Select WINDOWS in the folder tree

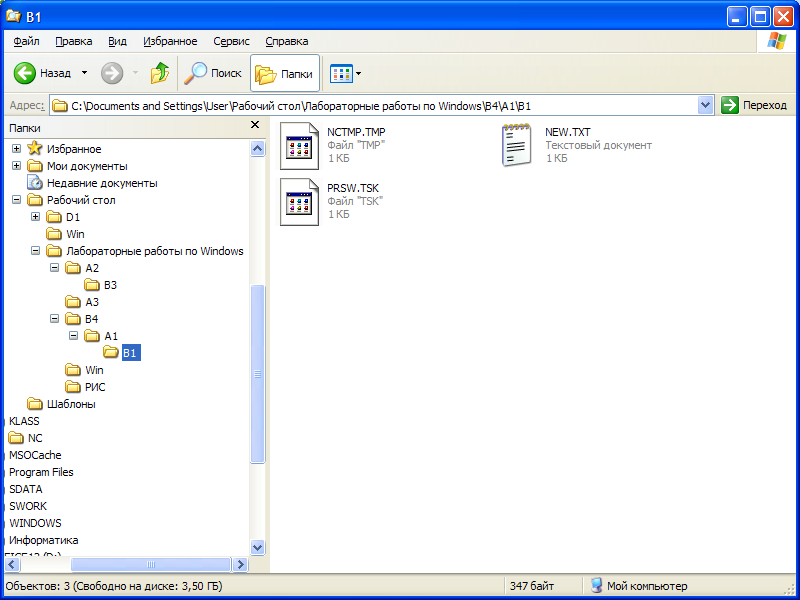point(35,523)
